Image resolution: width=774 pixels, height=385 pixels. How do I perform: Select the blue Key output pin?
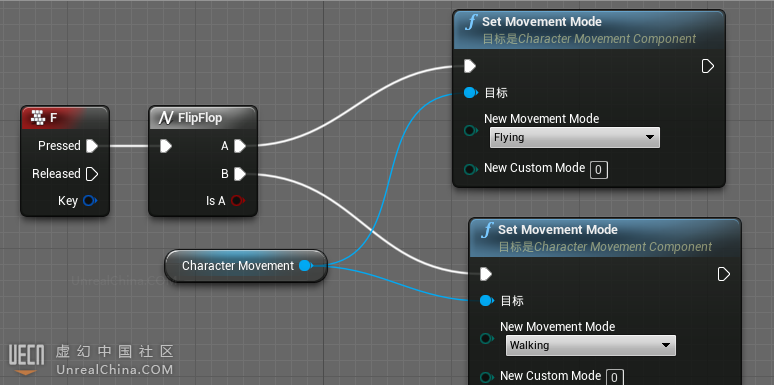click(x=90, y=200)
